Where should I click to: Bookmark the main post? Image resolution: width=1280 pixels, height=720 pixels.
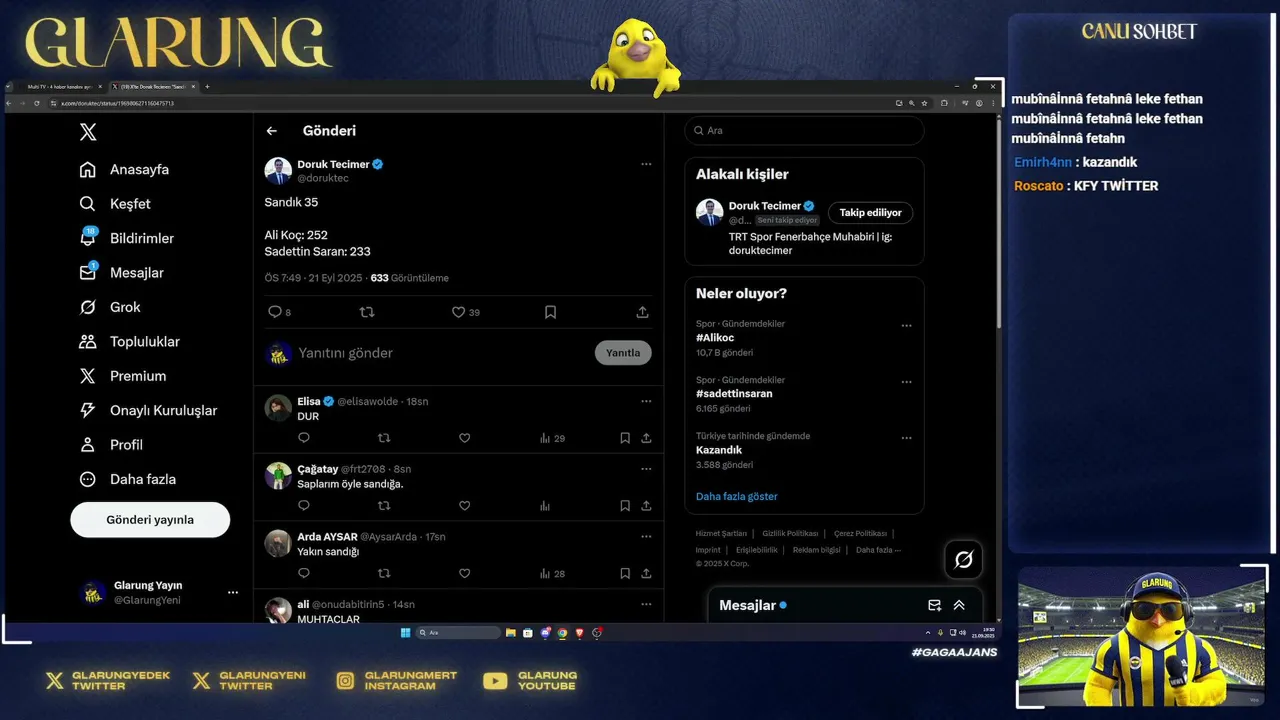(550, 312)
